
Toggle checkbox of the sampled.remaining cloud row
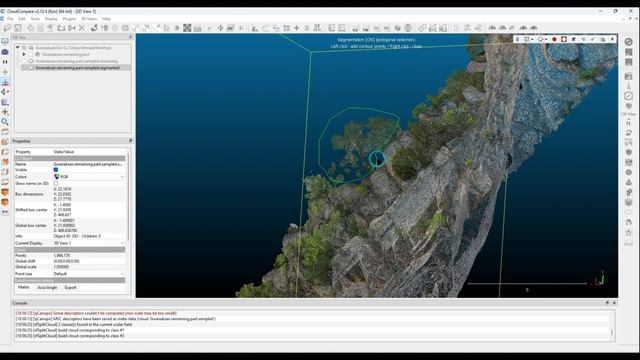click(24, 61)
